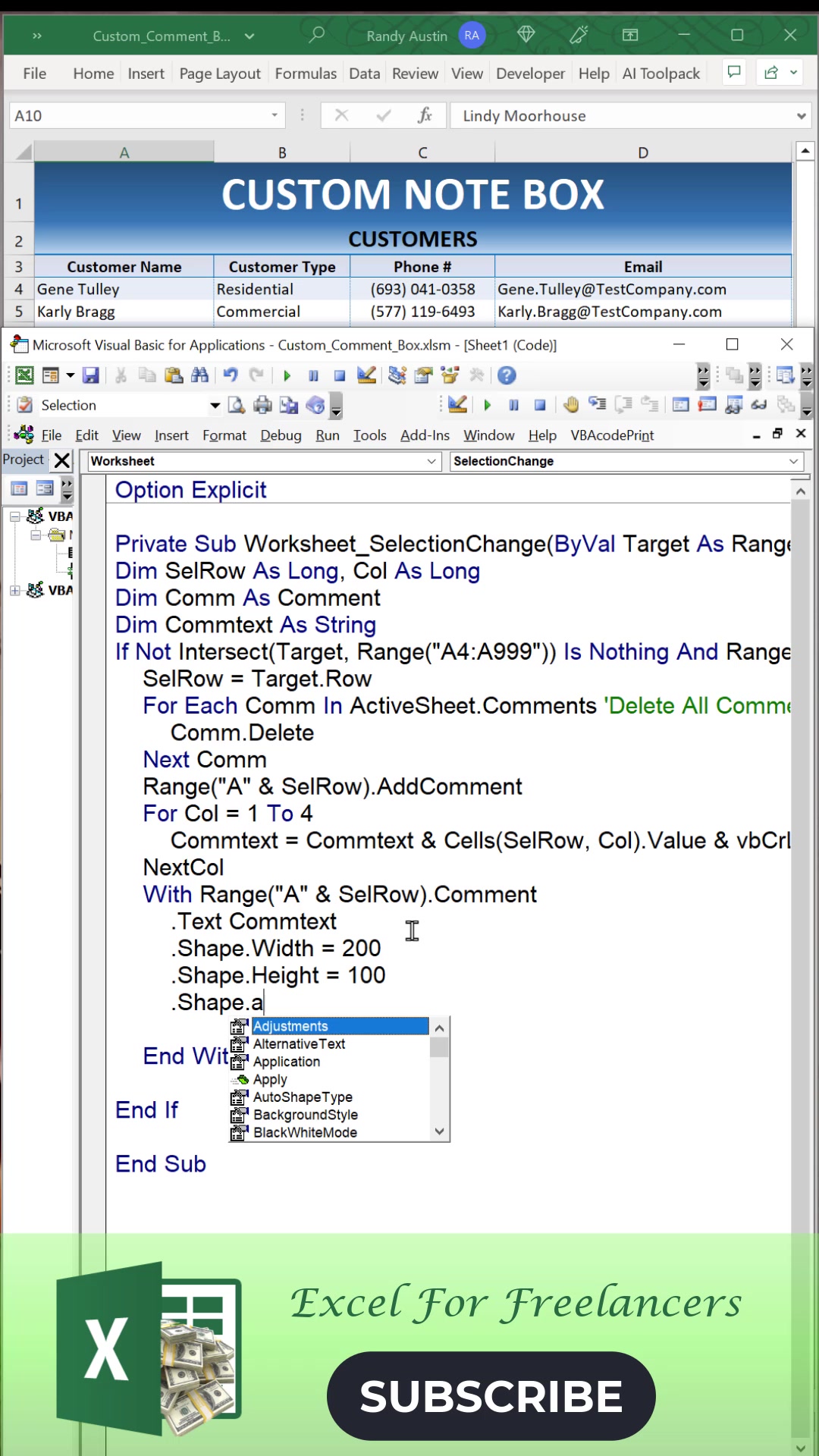819x1456 pixels.
Task: Click the printer icon in the second toolbar
Action: point(262,405)
